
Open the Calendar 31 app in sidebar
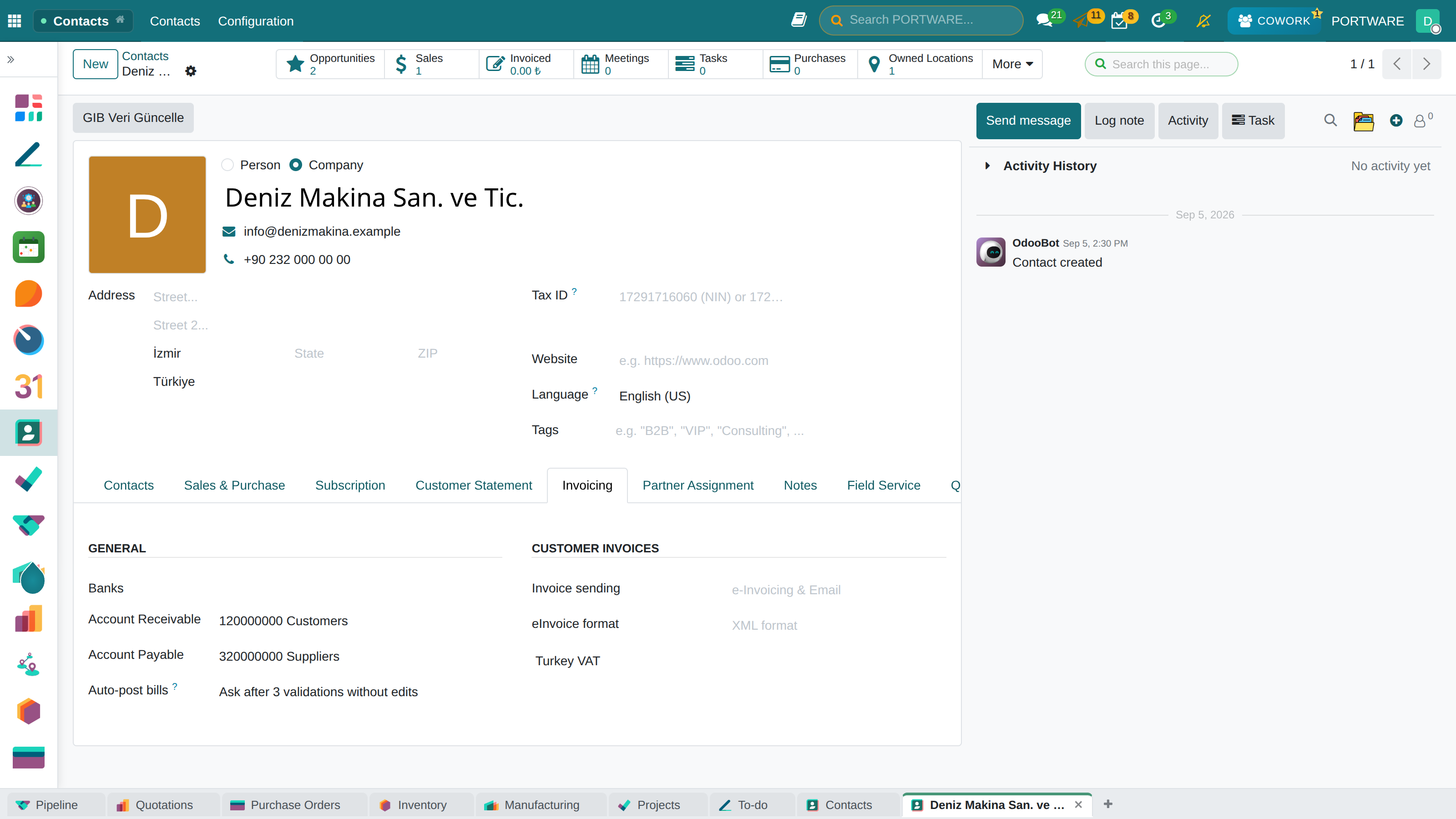coord(28,387)
